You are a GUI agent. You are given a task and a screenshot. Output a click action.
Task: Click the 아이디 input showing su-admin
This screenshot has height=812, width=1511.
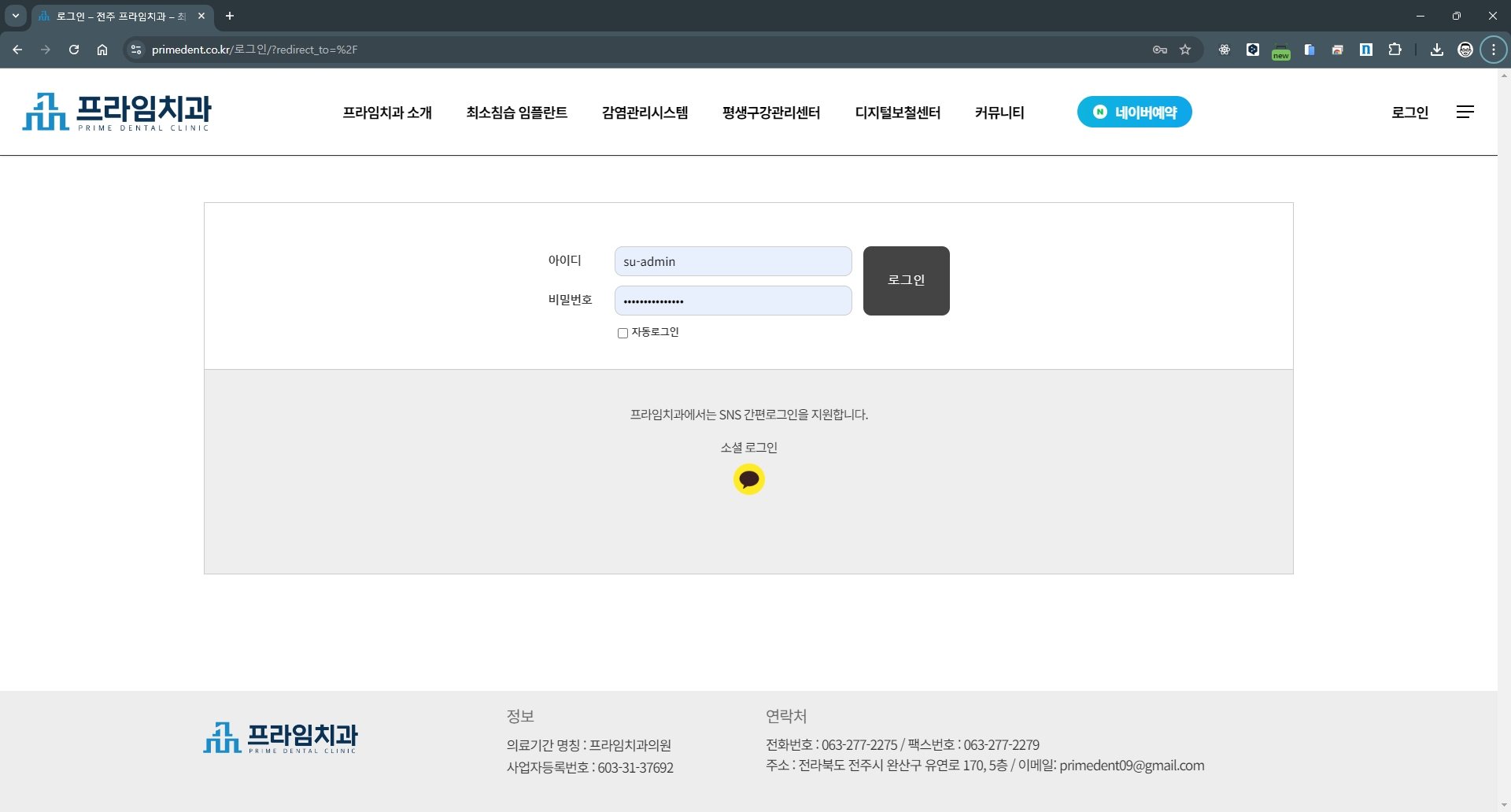point(733,260)
